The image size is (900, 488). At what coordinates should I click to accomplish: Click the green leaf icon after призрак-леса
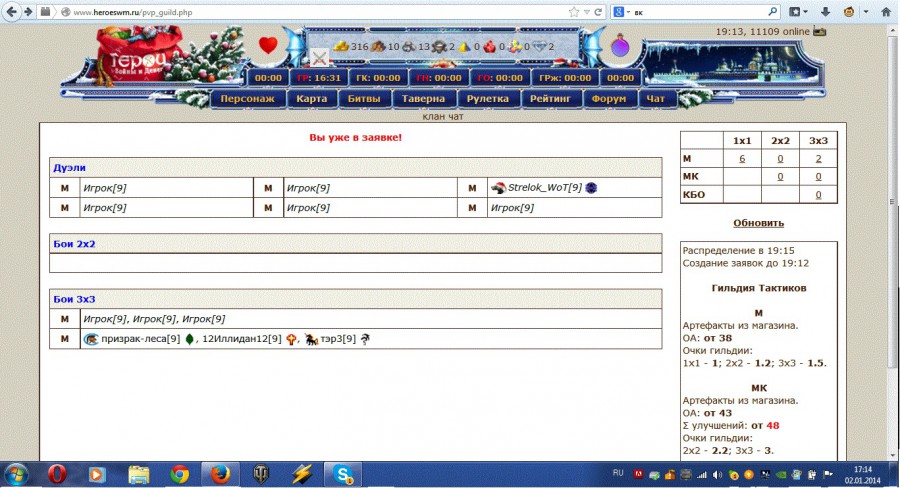189,340
